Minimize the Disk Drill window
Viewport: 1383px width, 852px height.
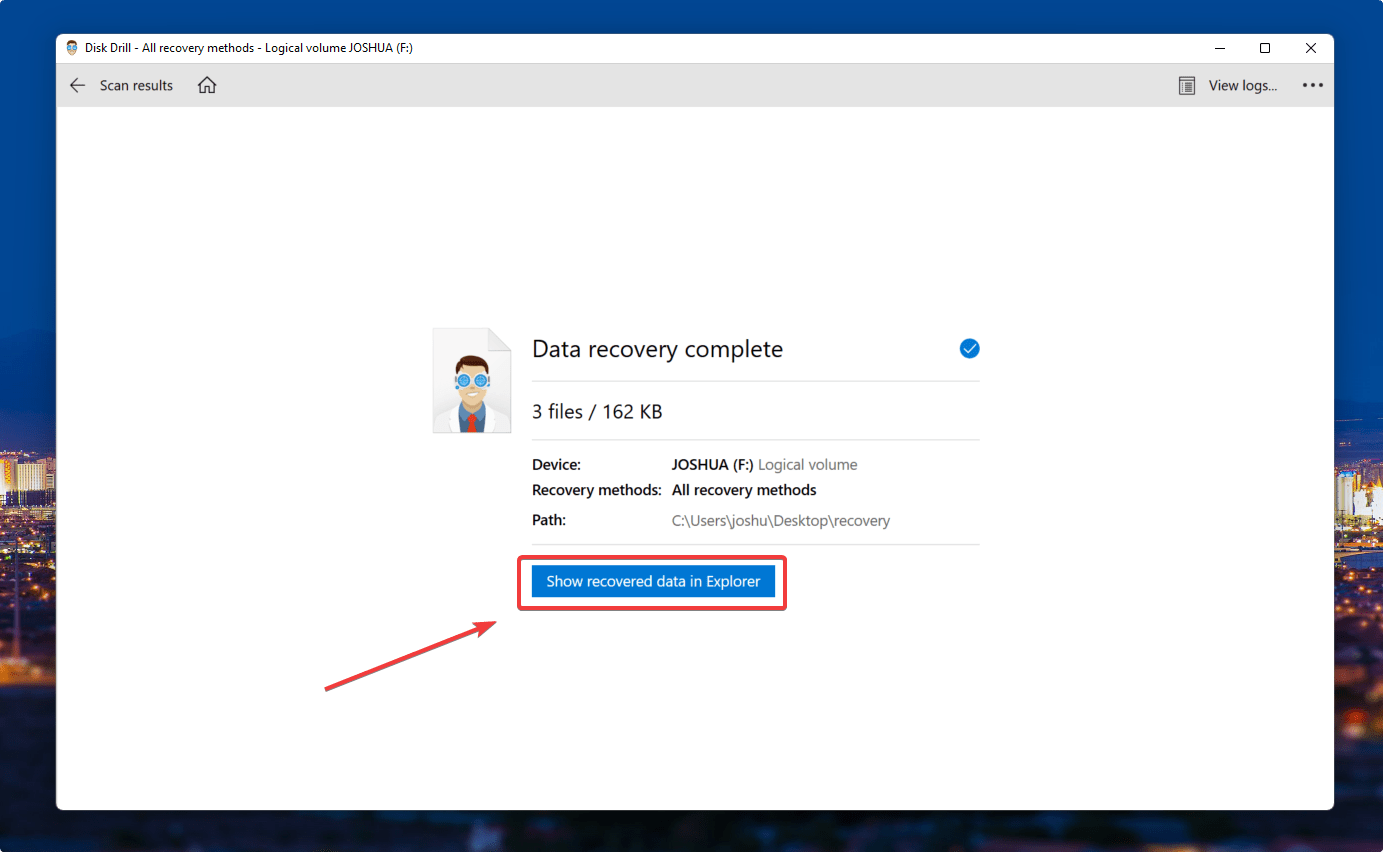[1219, 48]
